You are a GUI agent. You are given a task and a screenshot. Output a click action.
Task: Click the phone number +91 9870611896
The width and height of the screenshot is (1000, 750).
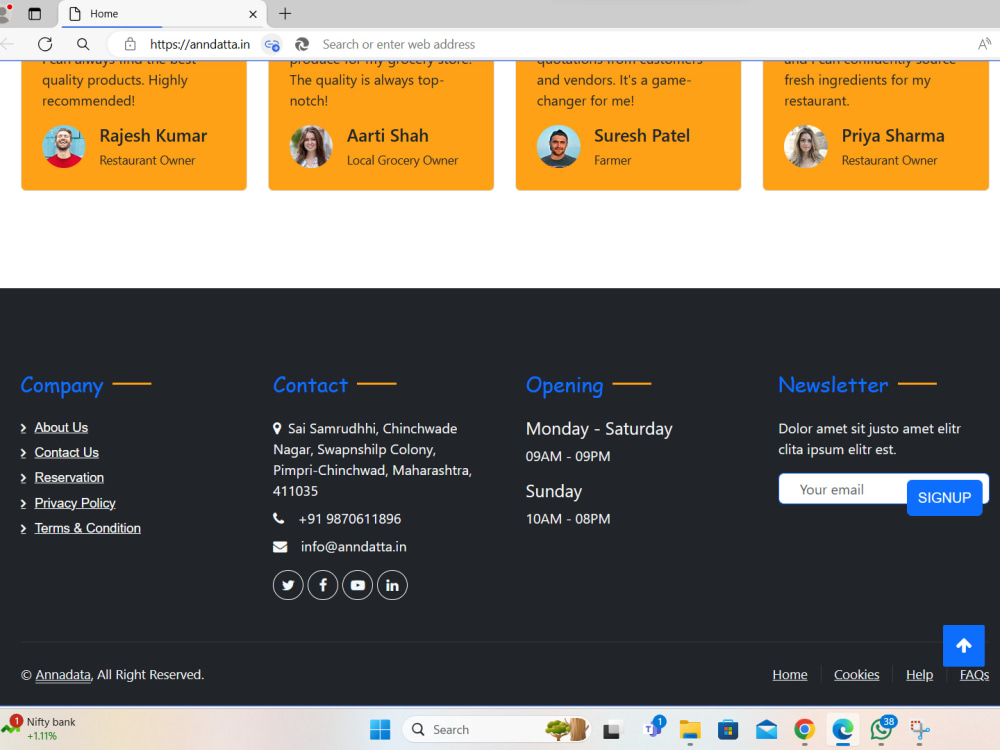tap(349, 518)
